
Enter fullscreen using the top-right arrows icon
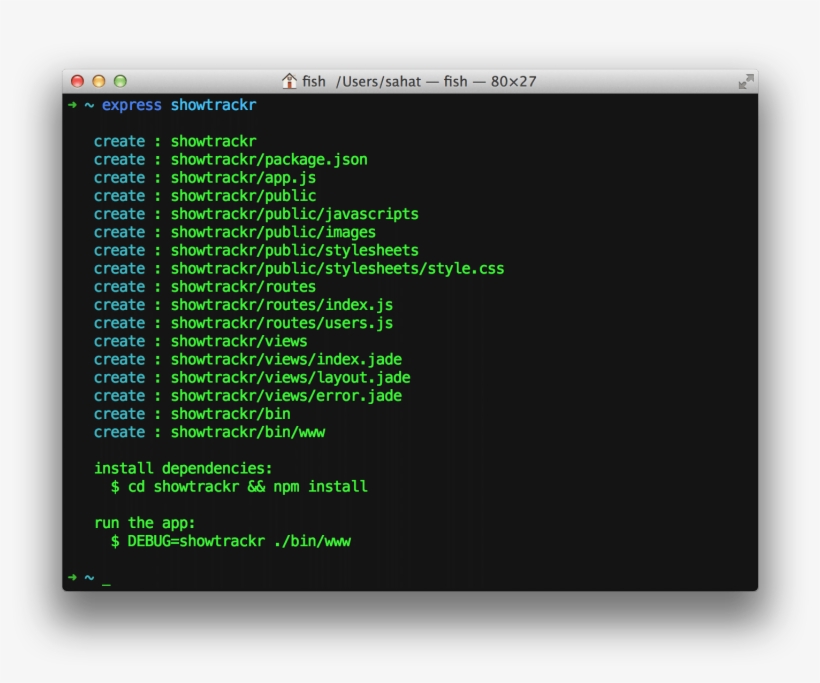click(745, 81)
